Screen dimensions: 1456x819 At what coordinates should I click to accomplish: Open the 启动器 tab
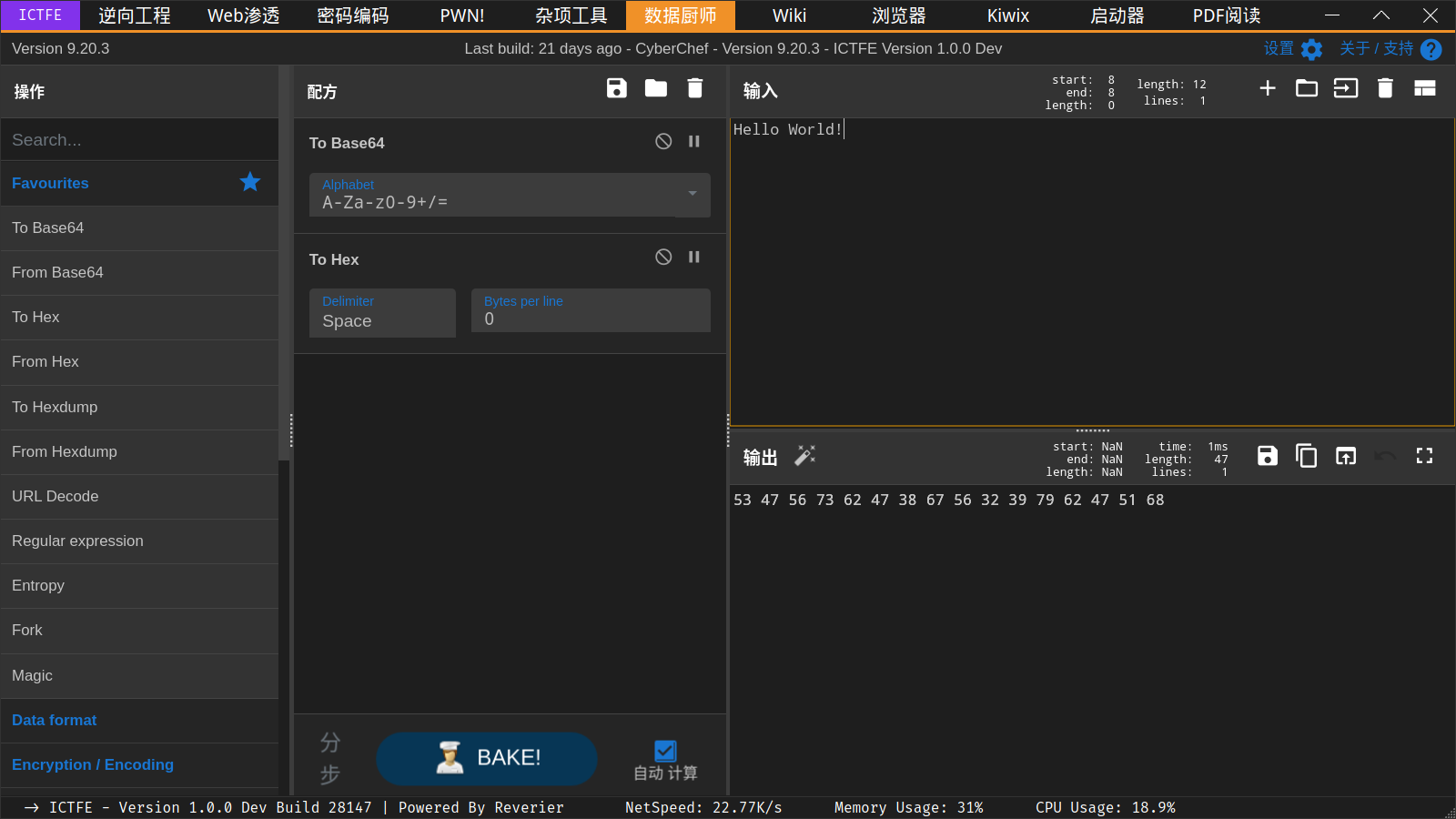point(1117,15)
